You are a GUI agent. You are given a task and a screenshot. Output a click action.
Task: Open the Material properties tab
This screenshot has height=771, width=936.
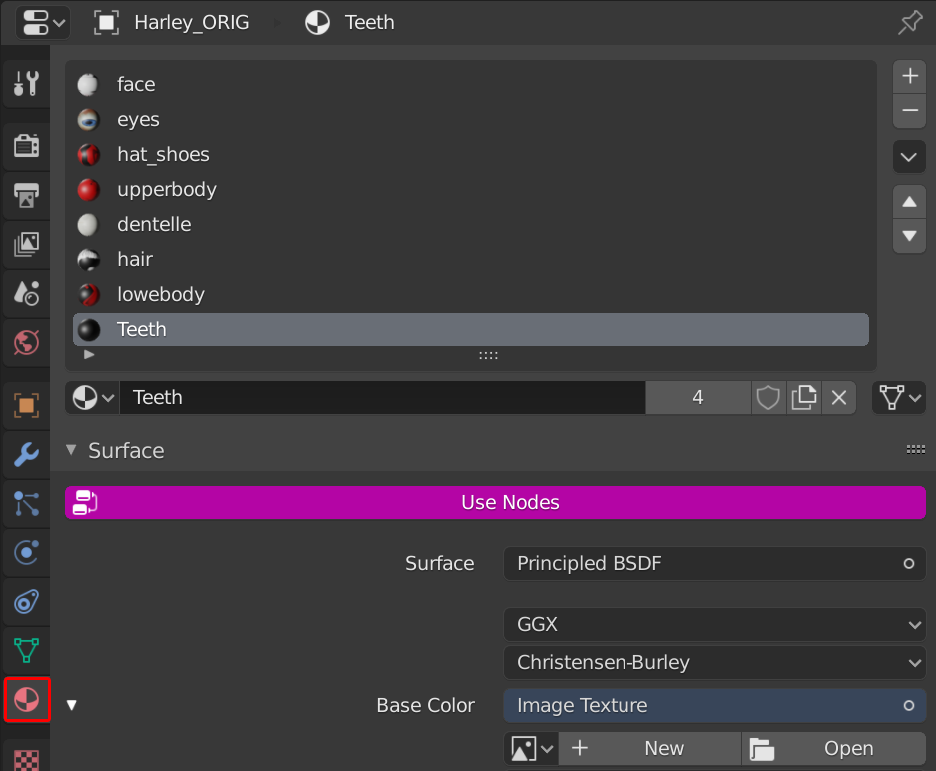27,700
